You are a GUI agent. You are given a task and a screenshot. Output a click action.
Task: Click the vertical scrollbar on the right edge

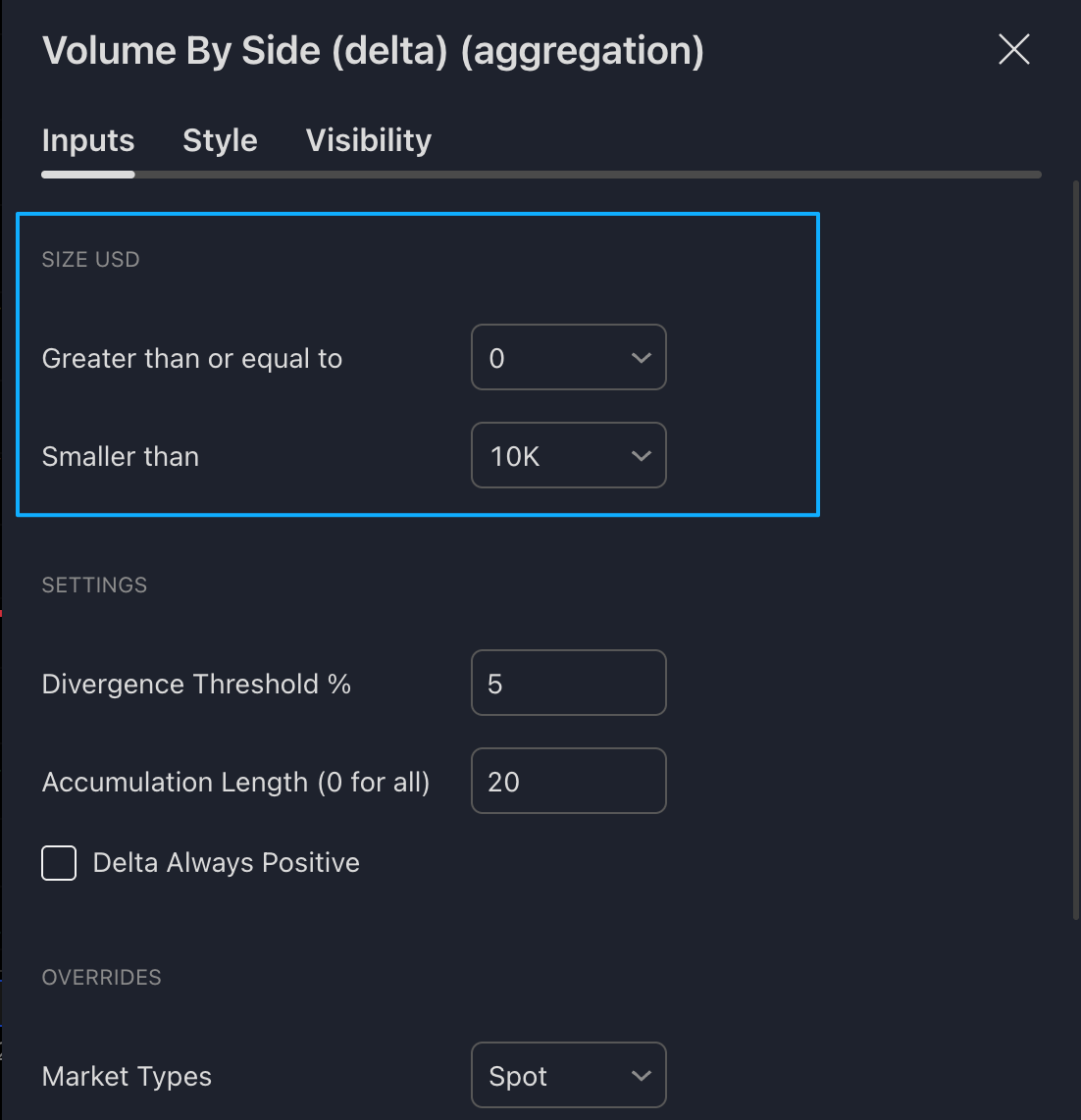tap(1076, 549)
